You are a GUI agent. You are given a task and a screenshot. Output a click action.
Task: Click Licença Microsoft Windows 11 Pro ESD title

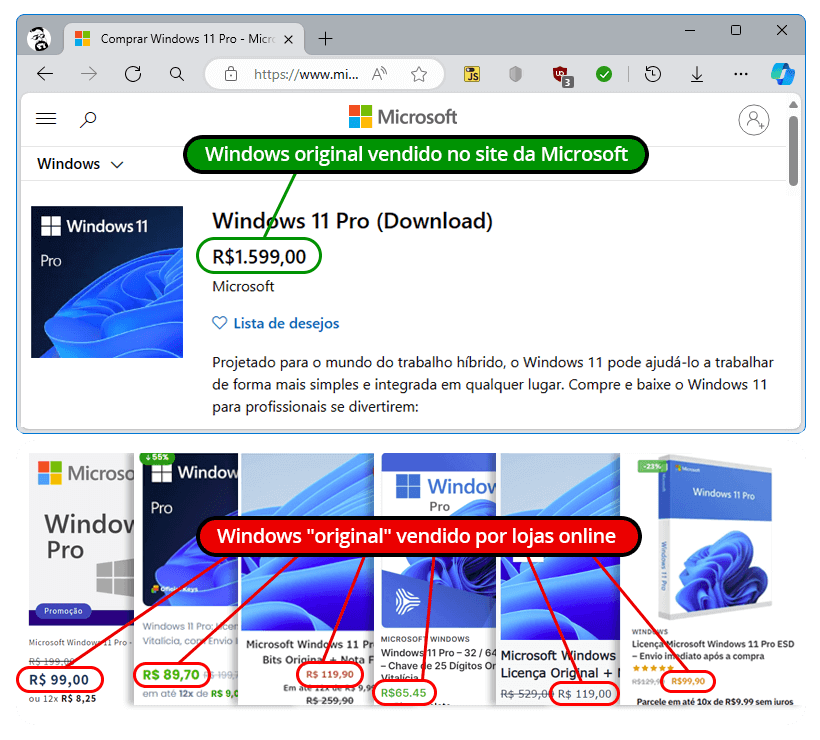coord(713,650)
